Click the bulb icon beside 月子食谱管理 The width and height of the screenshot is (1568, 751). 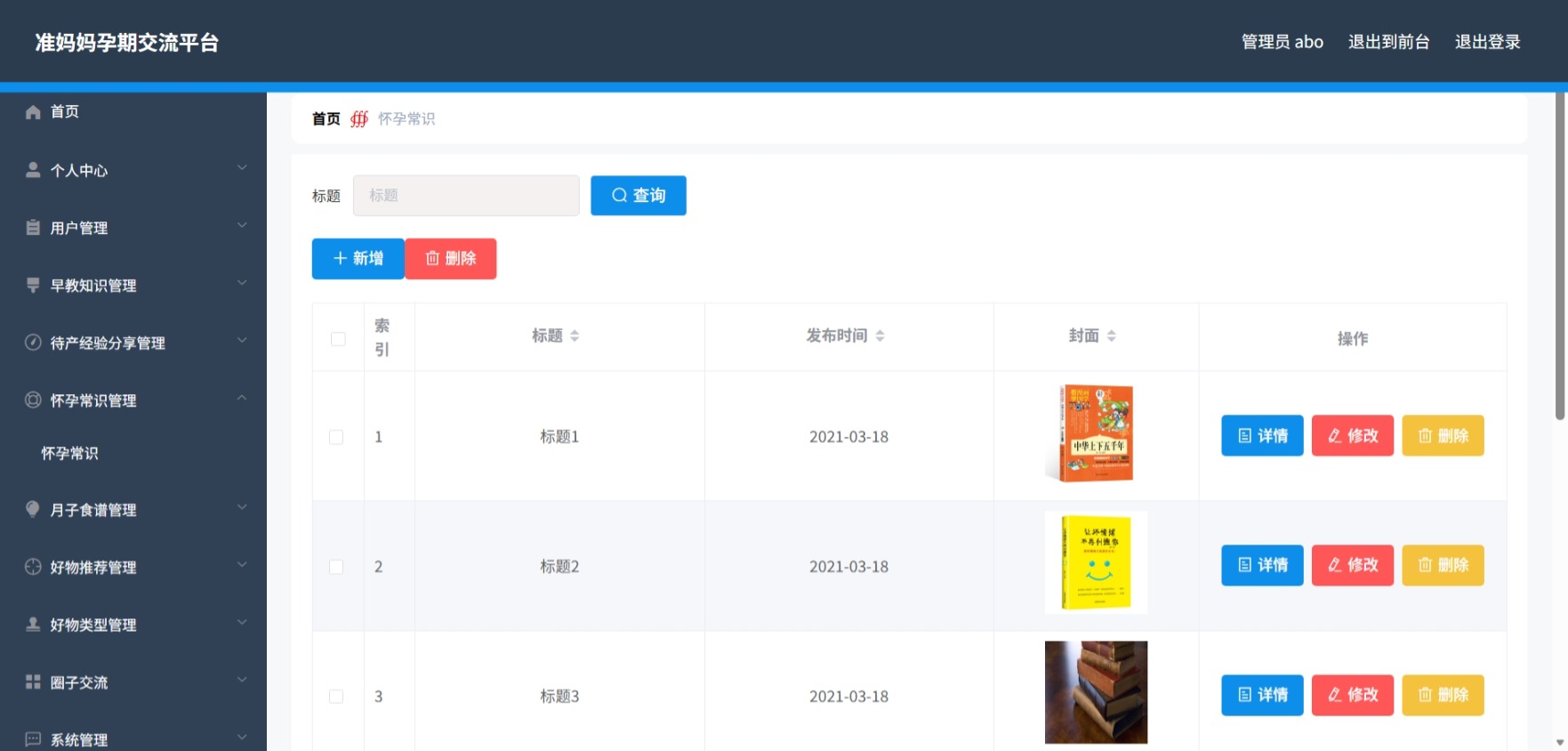click(33, 509)
